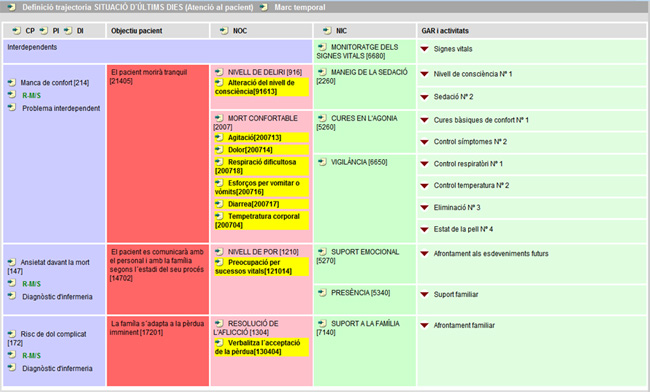The image size is (650, 392).
Task: Click icon beside CURES EN L'AGONIA
Action: [322, 118]
